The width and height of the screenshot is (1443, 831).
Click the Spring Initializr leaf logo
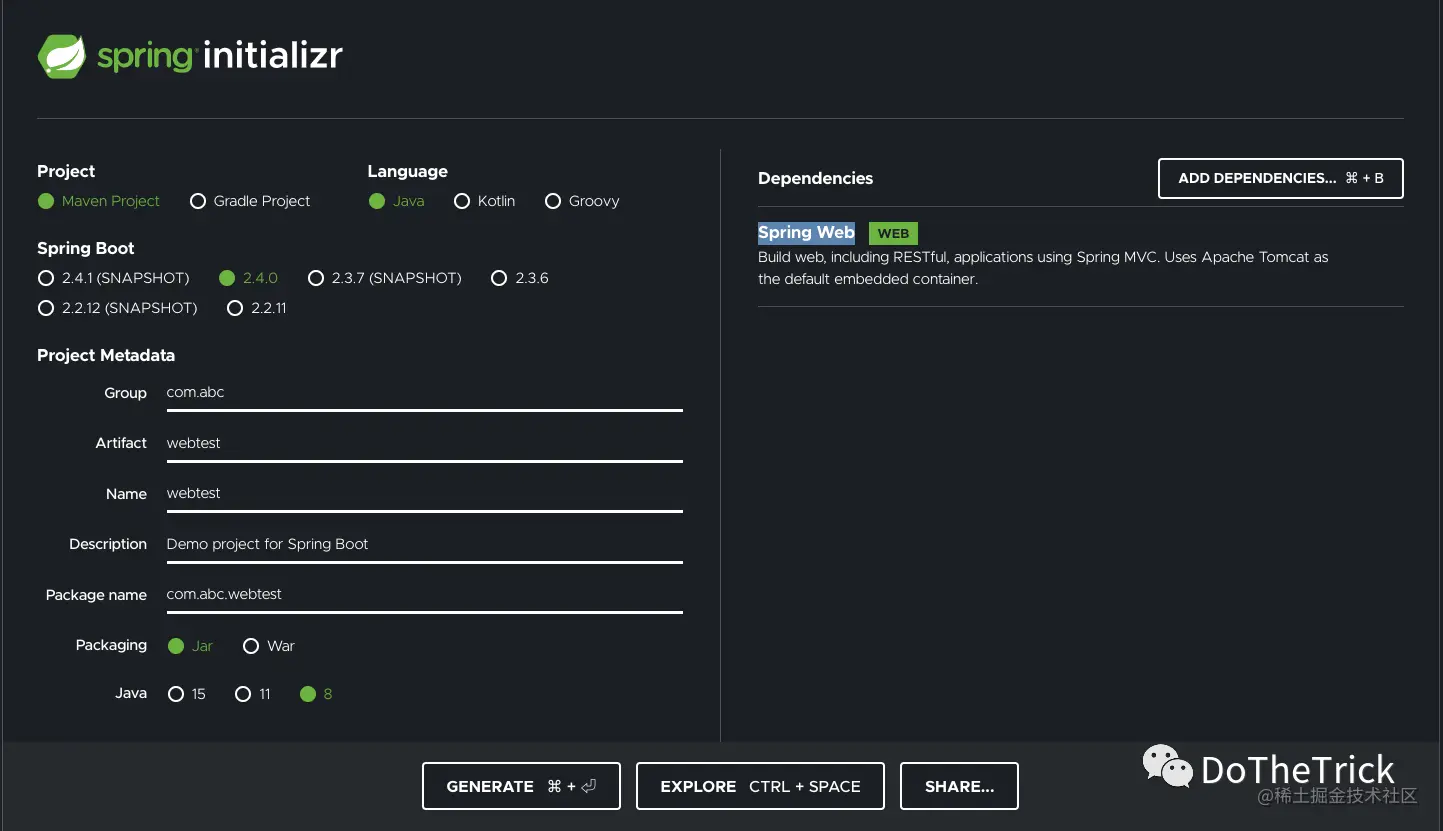pos(61,57)
